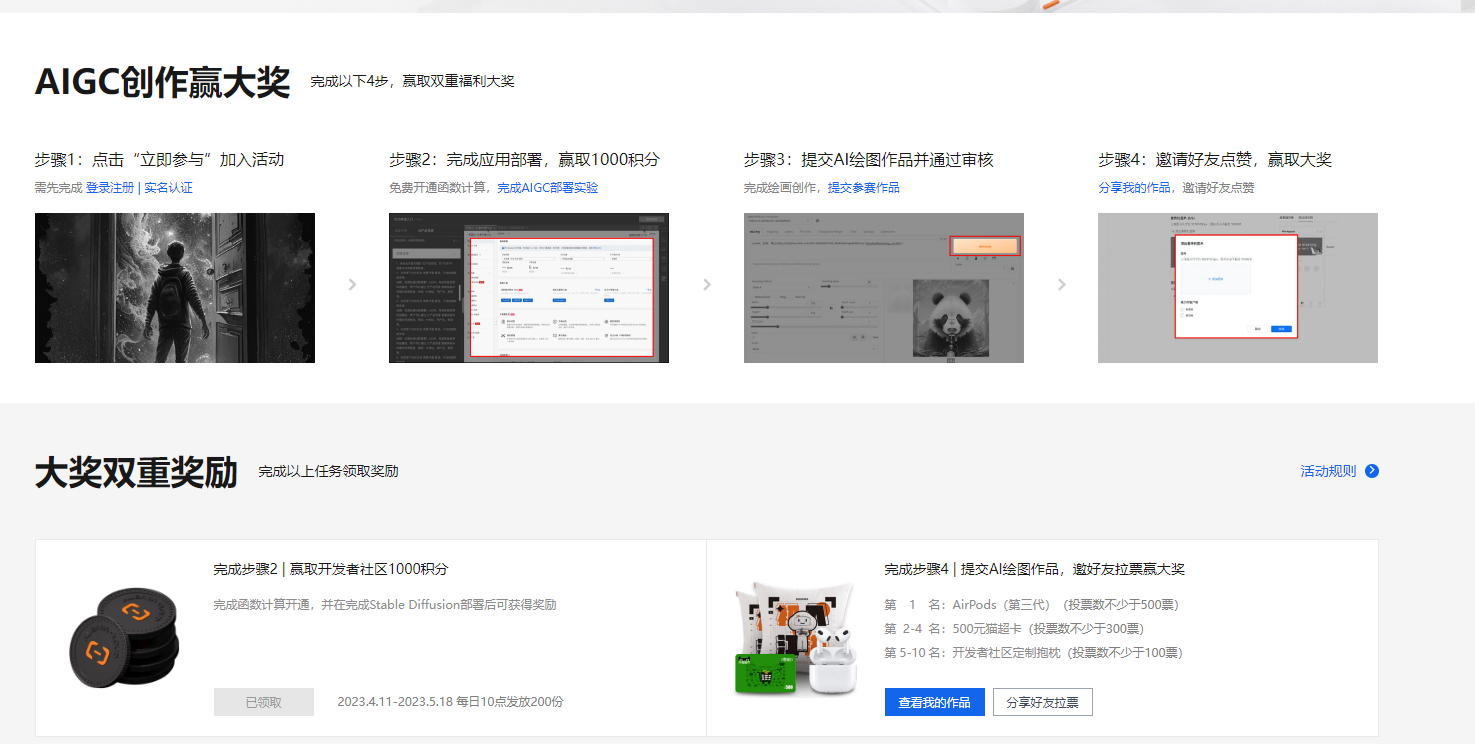Click the chevron arrow after step 3
Screen dimensions: 1475x744
[x=1061, y=284]
